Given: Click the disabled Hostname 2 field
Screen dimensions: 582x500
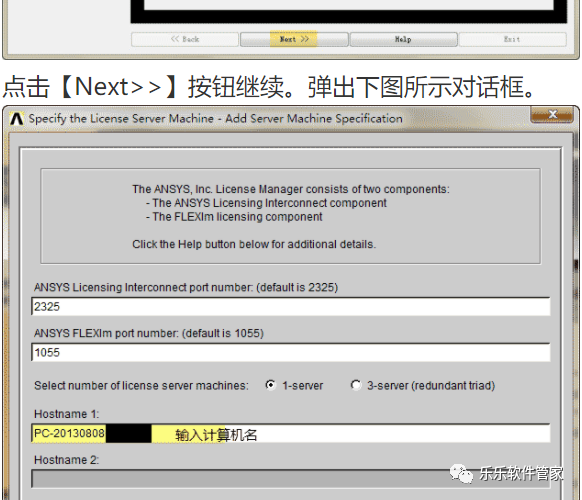Looking at the screenshot, I should pos(291,479).
